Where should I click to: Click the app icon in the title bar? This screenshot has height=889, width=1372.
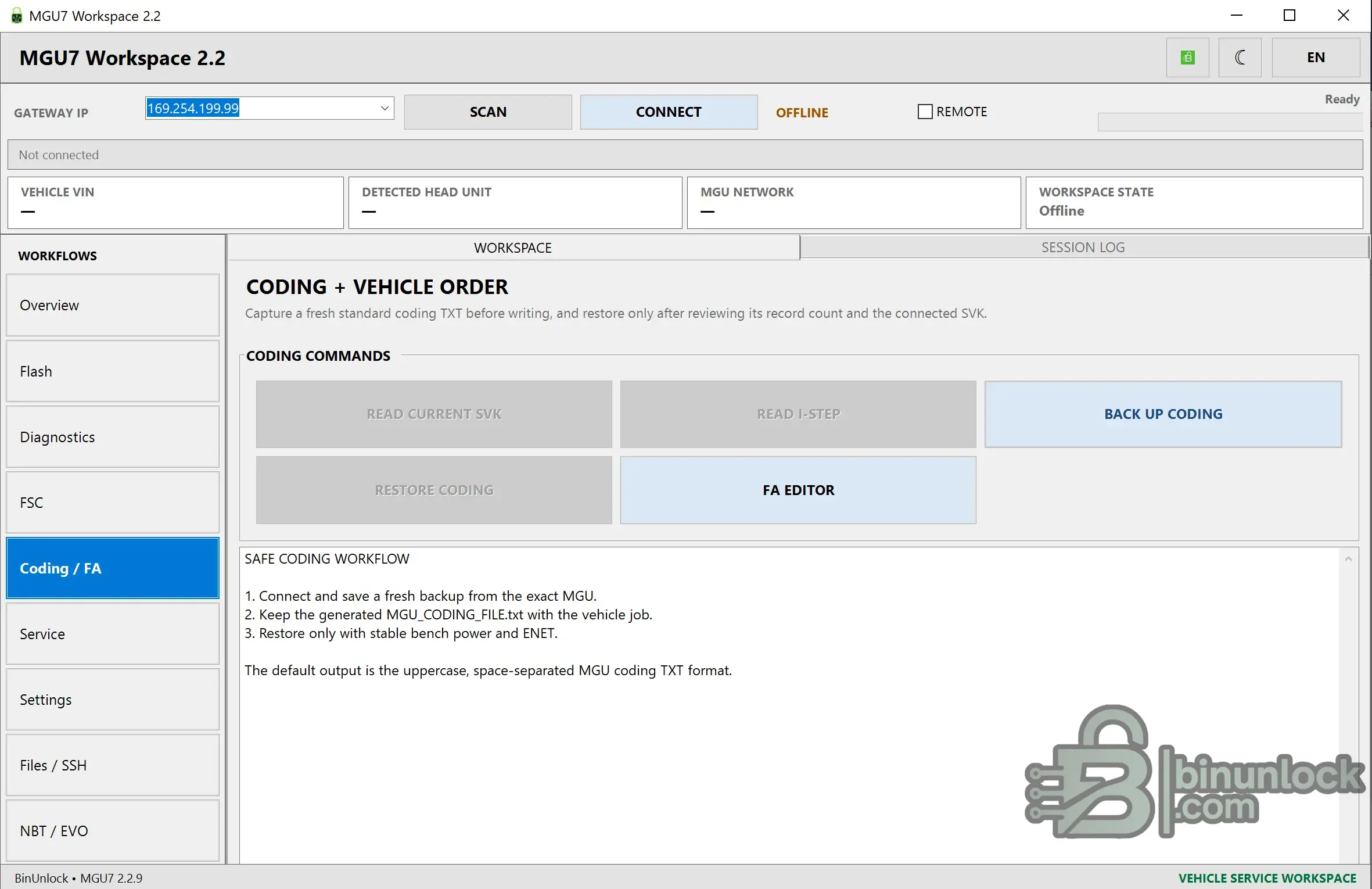click(17, 16)
